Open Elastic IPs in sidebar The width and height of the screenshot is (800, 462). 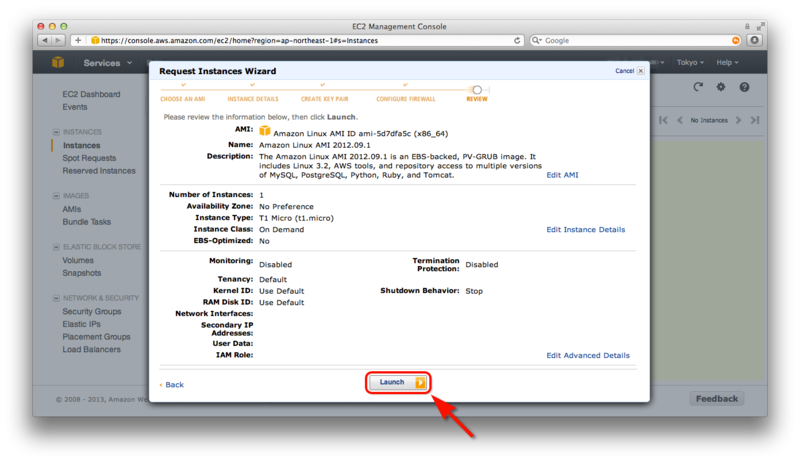click(82, 324)
